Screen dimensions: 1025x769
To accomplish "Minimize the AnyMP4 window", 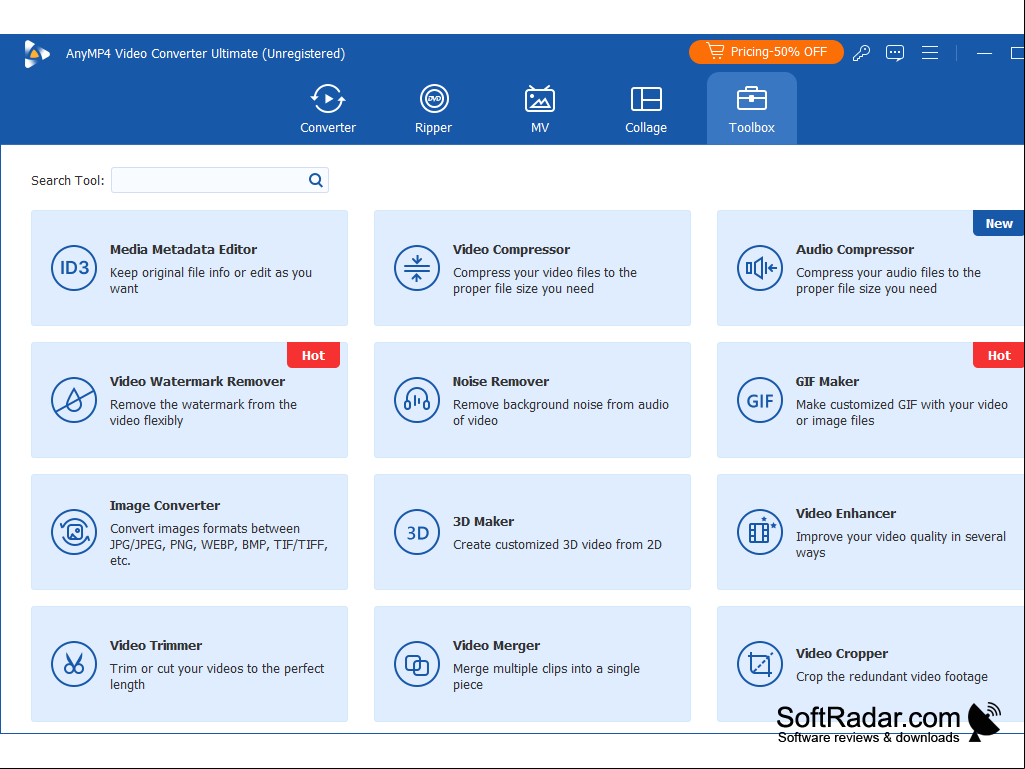I will (984, 53).
